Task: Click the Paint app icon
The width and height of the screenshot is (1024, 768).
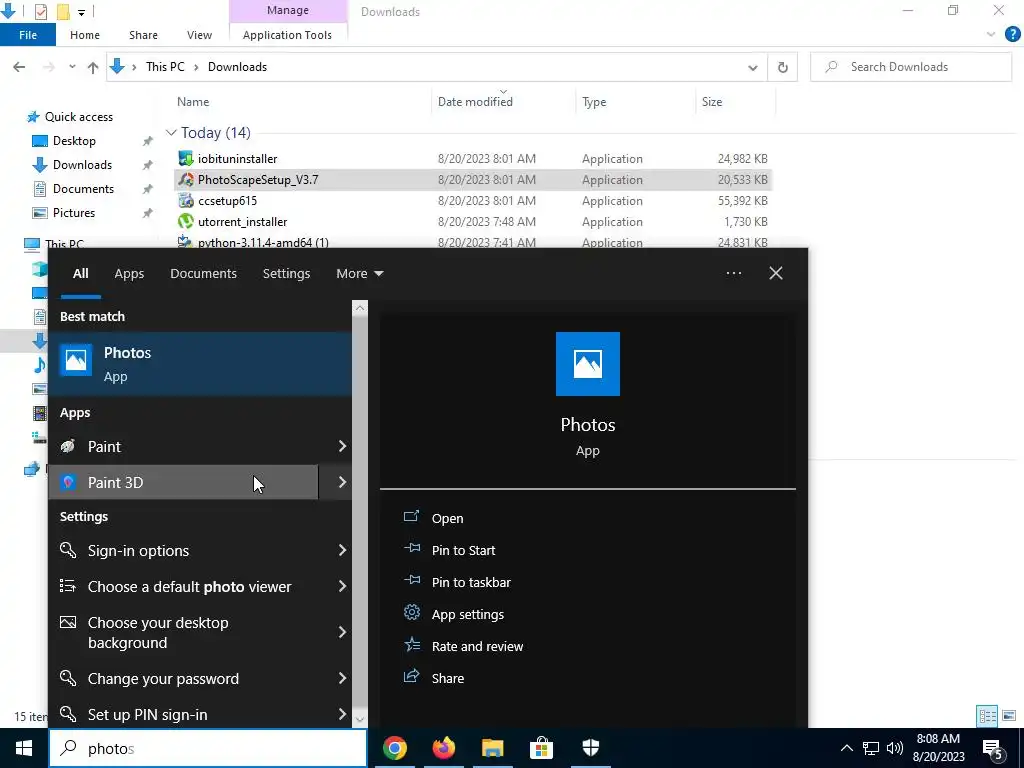Action: click(x=68, y=446)
